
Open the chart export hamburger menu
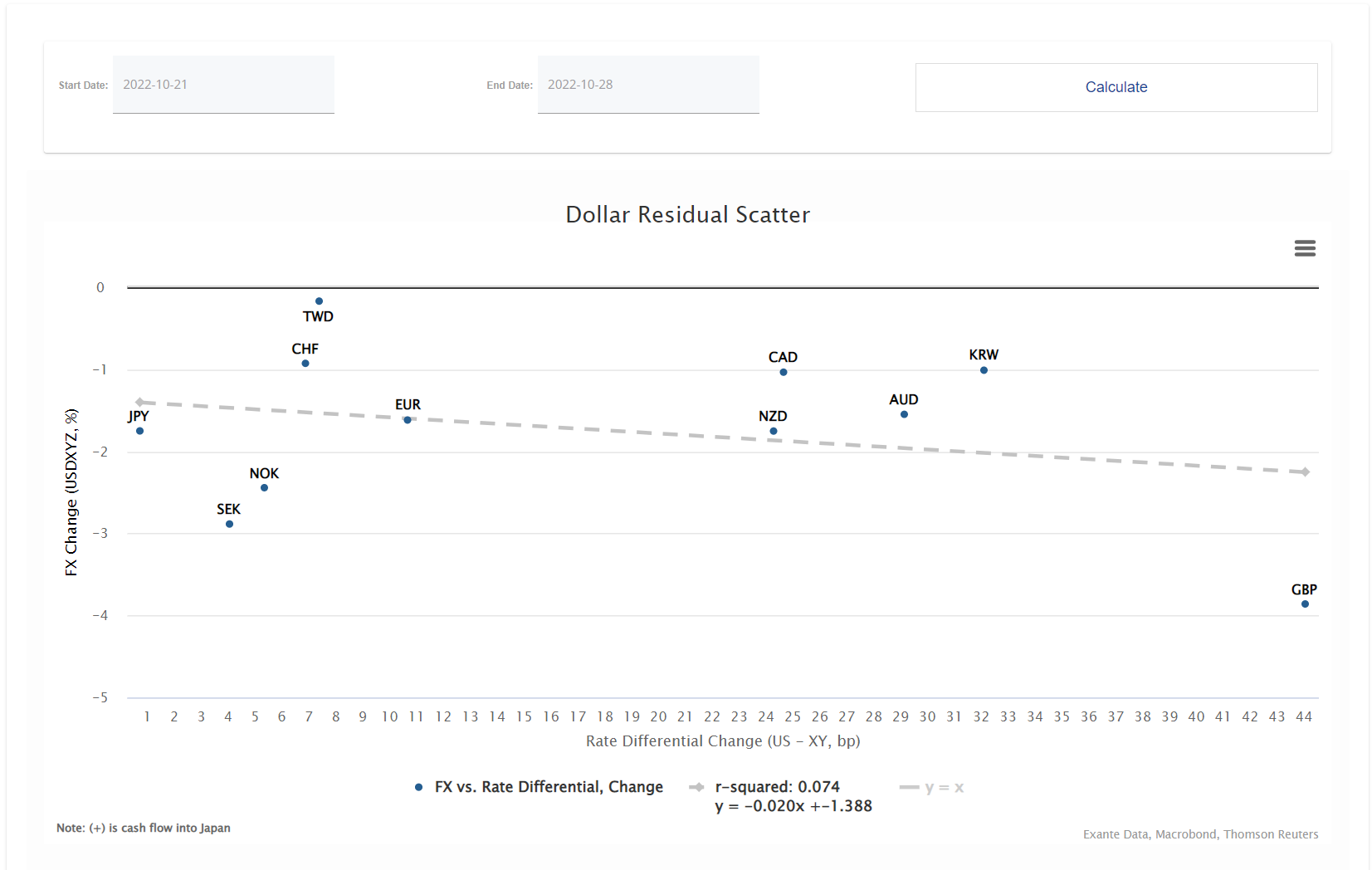tap(1304, 248)
